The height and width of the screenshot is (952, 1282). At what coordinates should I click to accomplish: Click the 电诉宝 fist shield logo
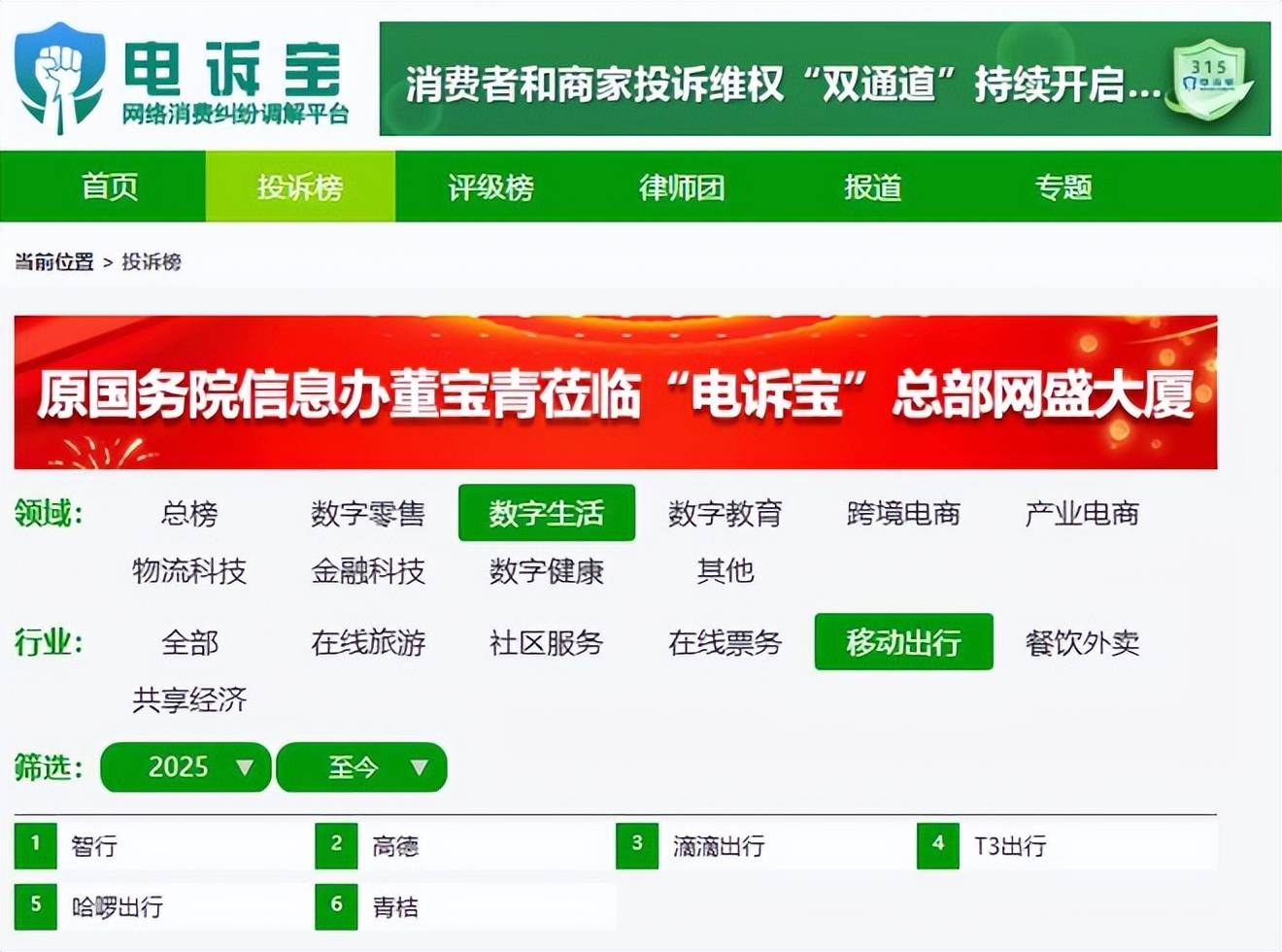pos(60,78)
